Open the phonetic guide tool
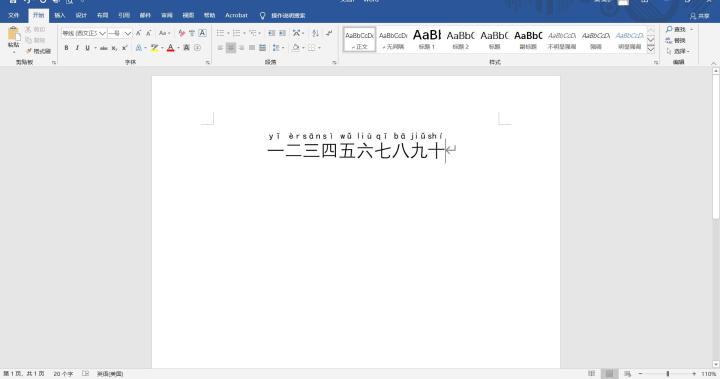This screenshot has height=379, width=720. (x=192, y=33)
